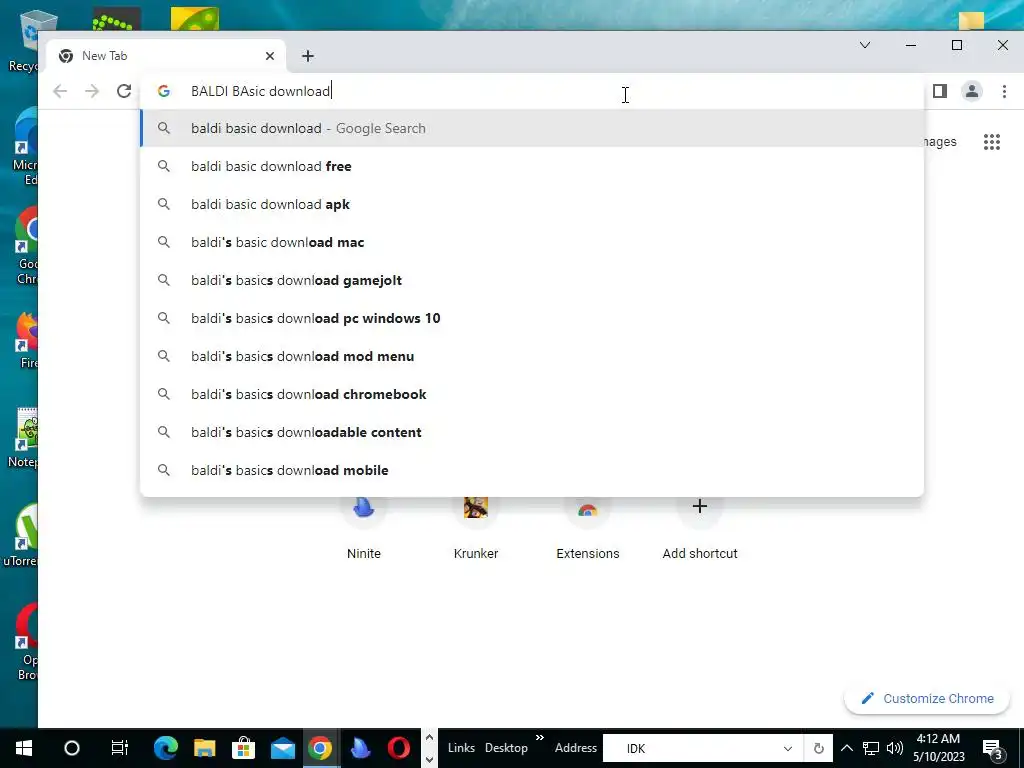Pick the 'baldi's basics download mobile' suggestion

[532, 470]
